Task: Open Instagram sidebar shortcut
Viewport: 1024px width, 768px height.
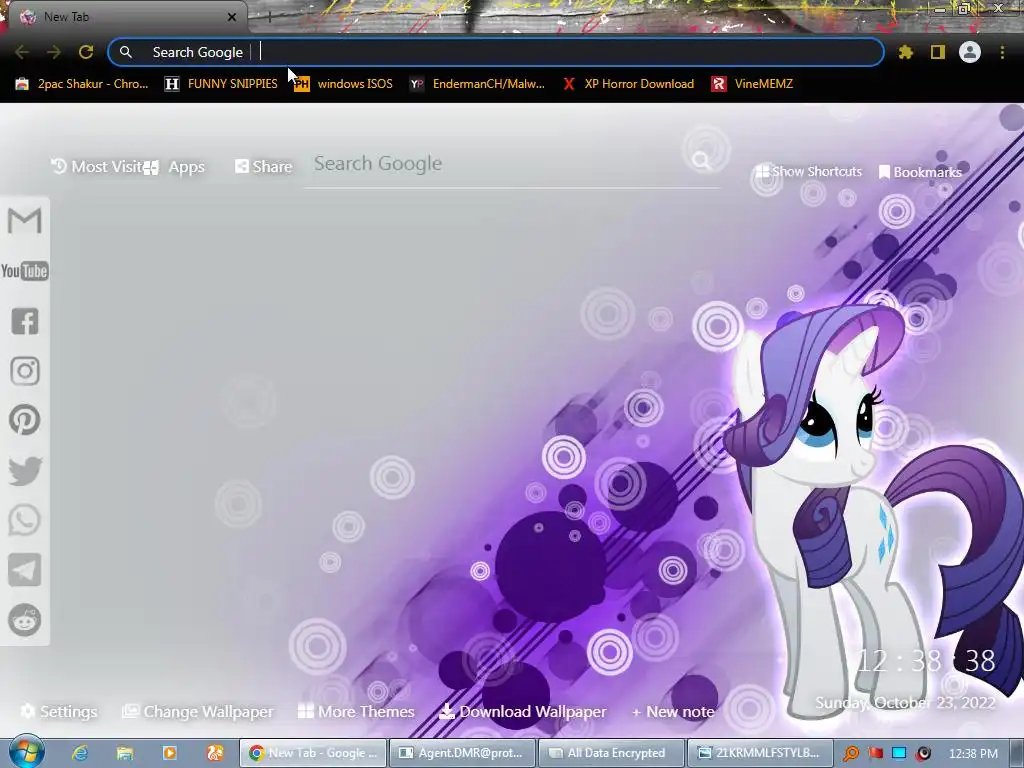Action: pos(25,371)
